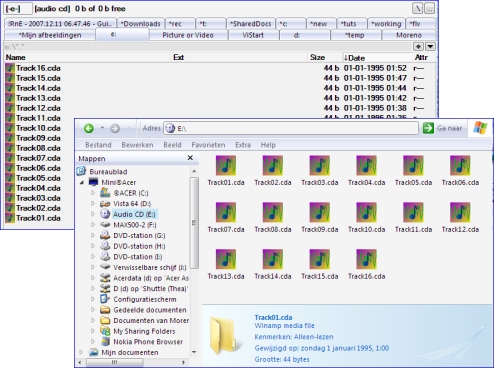Click the green Ga naar arrow
This screenshot has height=375, width=500.
(x=428, y=128)
